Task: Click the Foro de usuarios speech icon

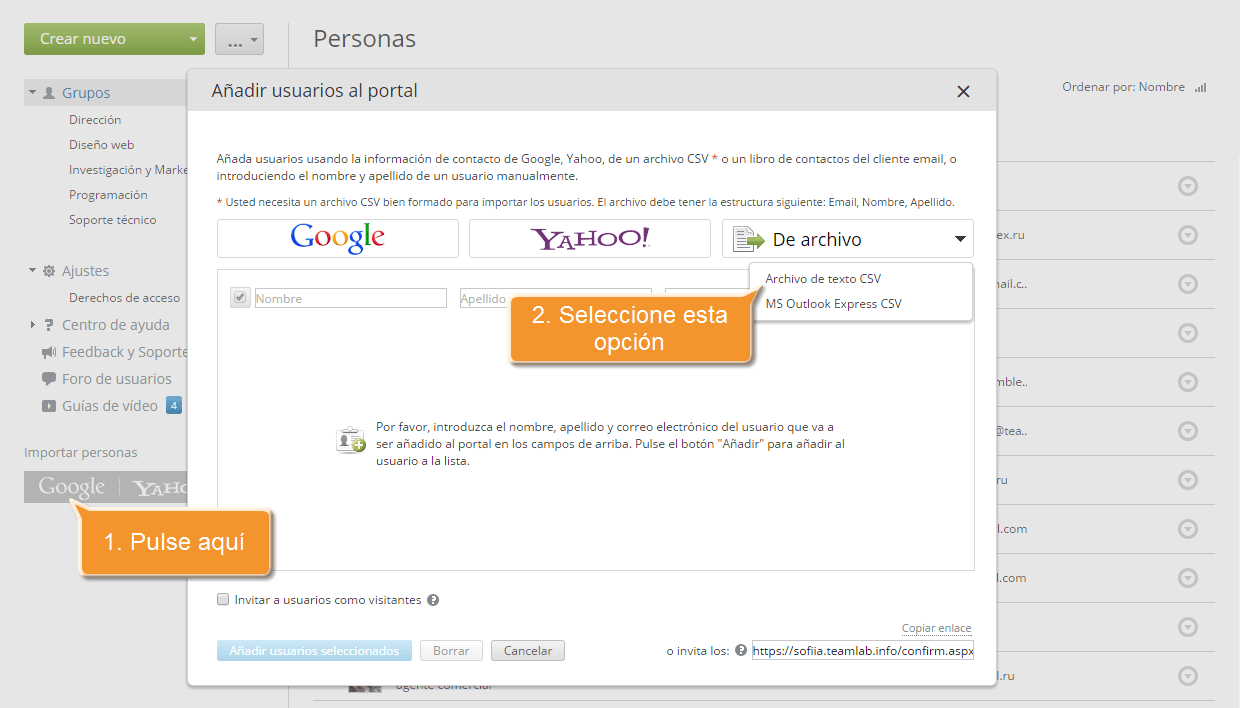Action: (49, 379)
